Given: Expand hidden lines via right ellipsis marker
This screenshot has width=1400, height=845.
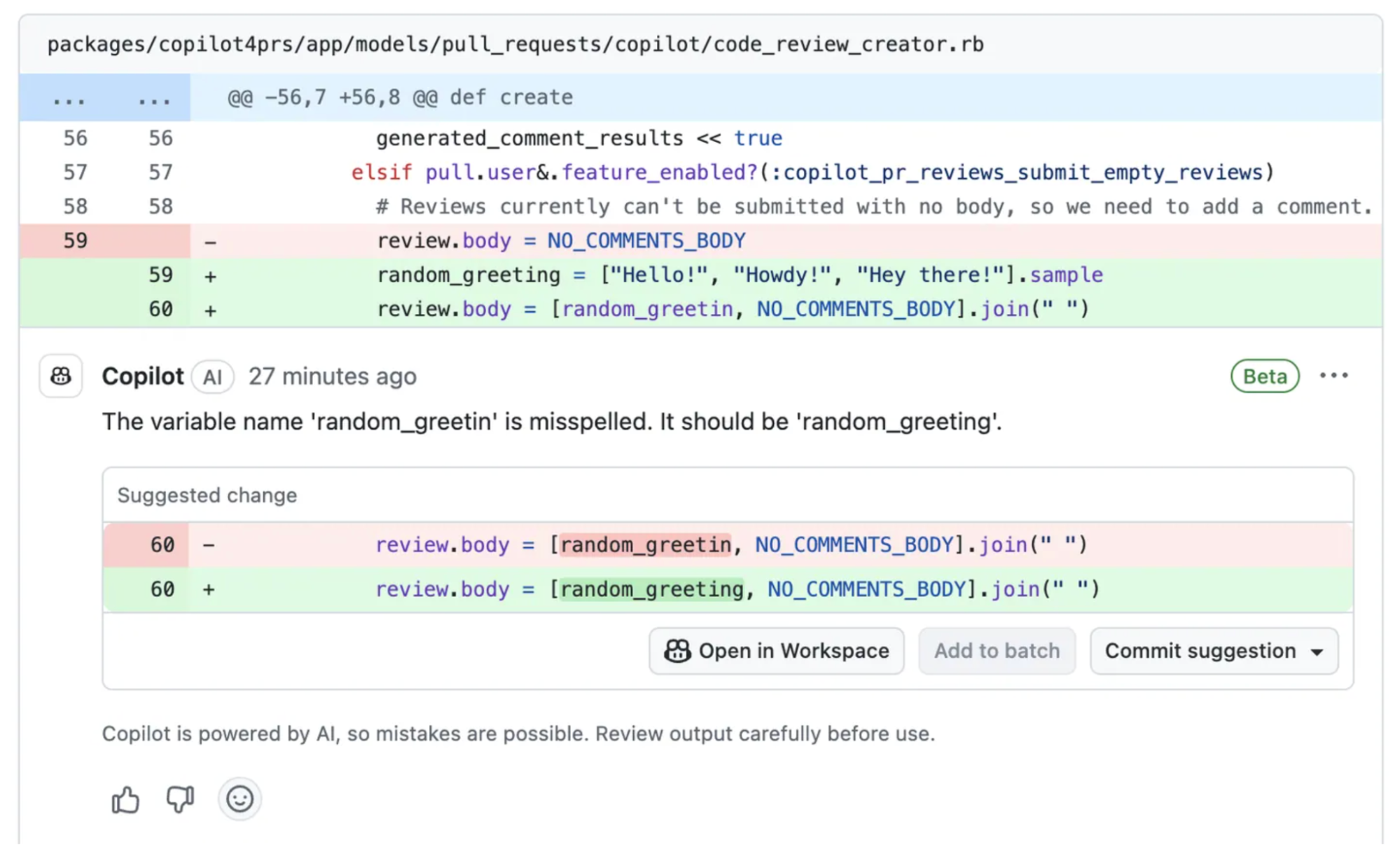Looking at the screenshot, I should pyautogui.click(x=155, y=98).
